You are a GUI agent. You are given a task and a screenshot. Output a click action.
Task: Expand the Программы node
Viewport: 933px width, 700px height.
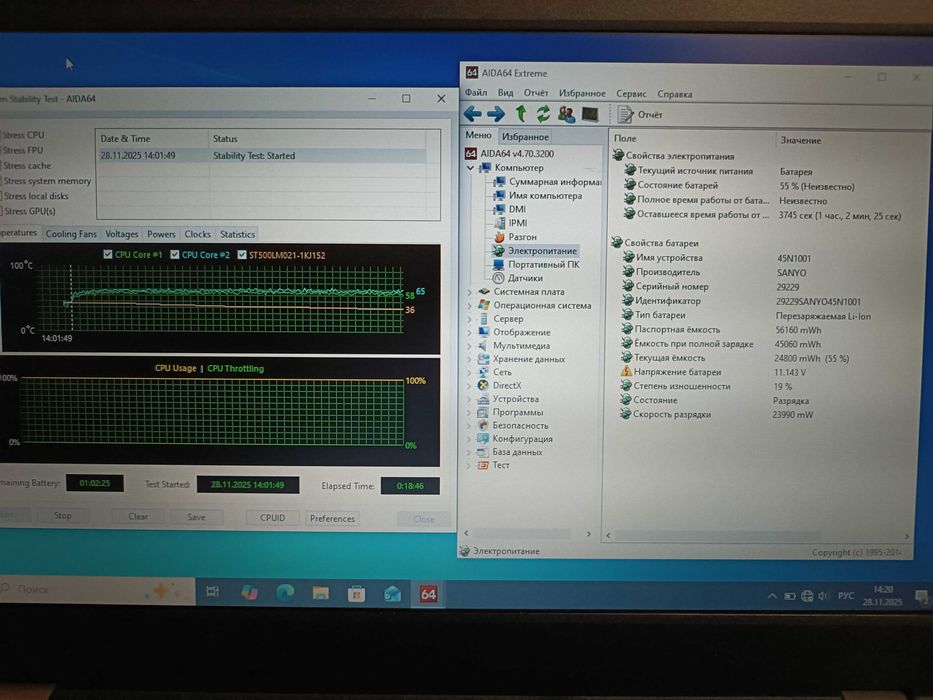pyautogui.click(x=469, y=412)
